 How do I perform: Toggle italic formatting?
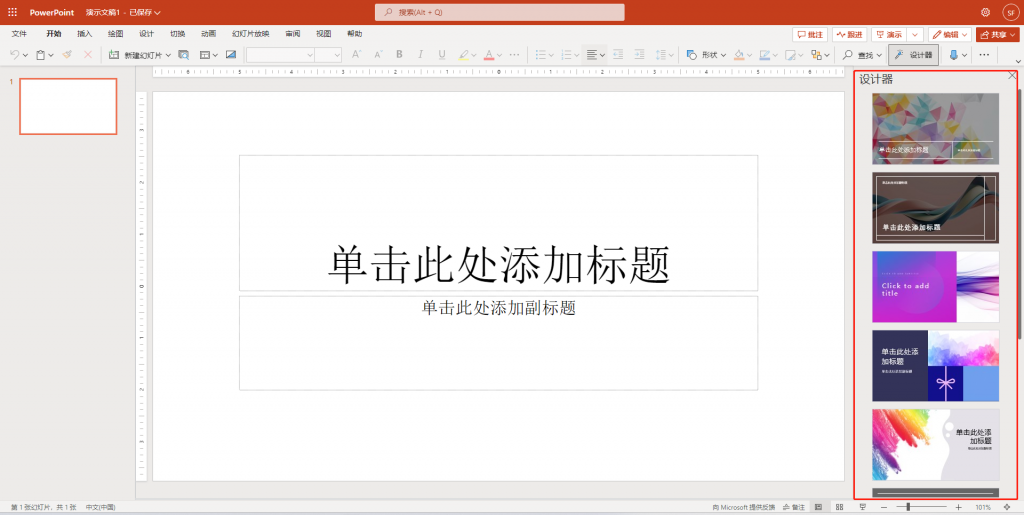tap(421, 55)
